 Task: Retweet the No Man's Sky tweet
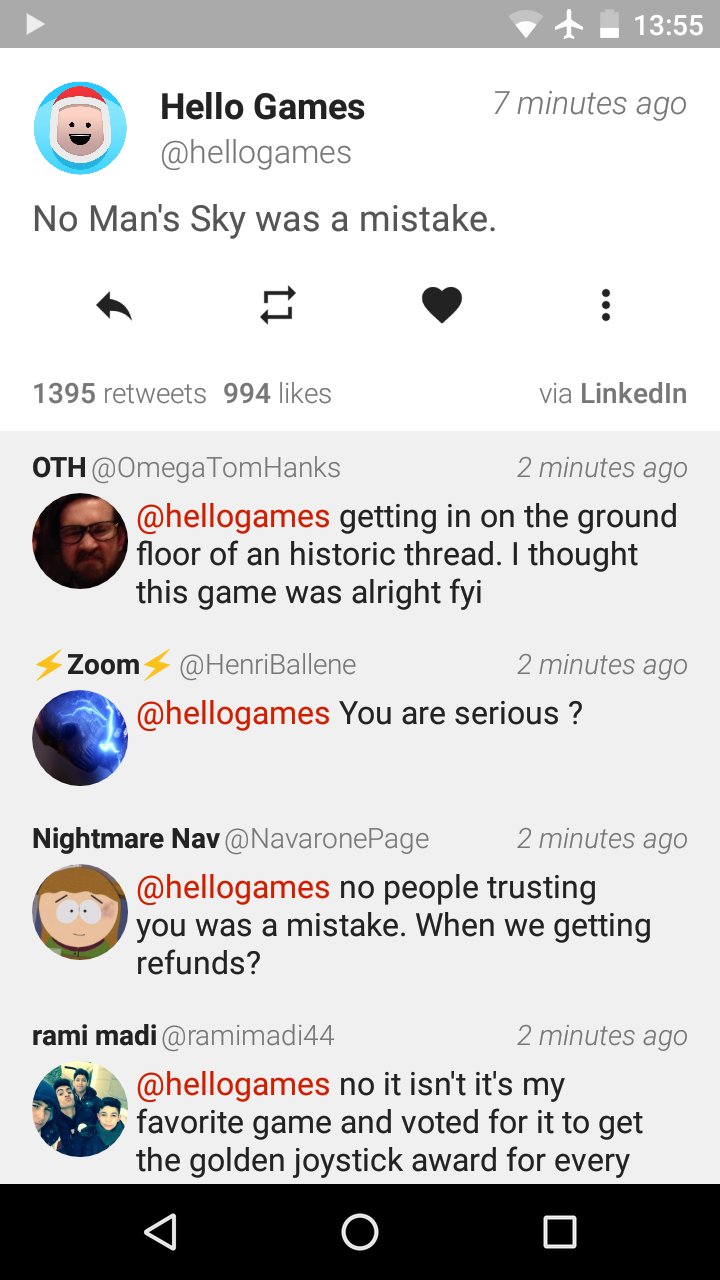pyautogui.click(x=277, y=305)
